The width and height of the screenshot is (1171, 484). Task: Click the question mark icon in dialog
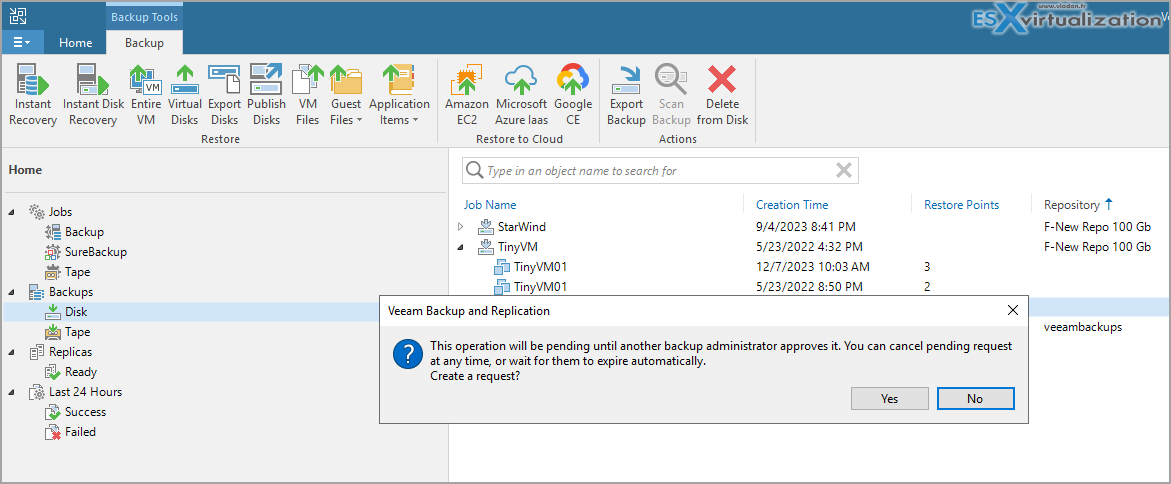pos(409,355)
